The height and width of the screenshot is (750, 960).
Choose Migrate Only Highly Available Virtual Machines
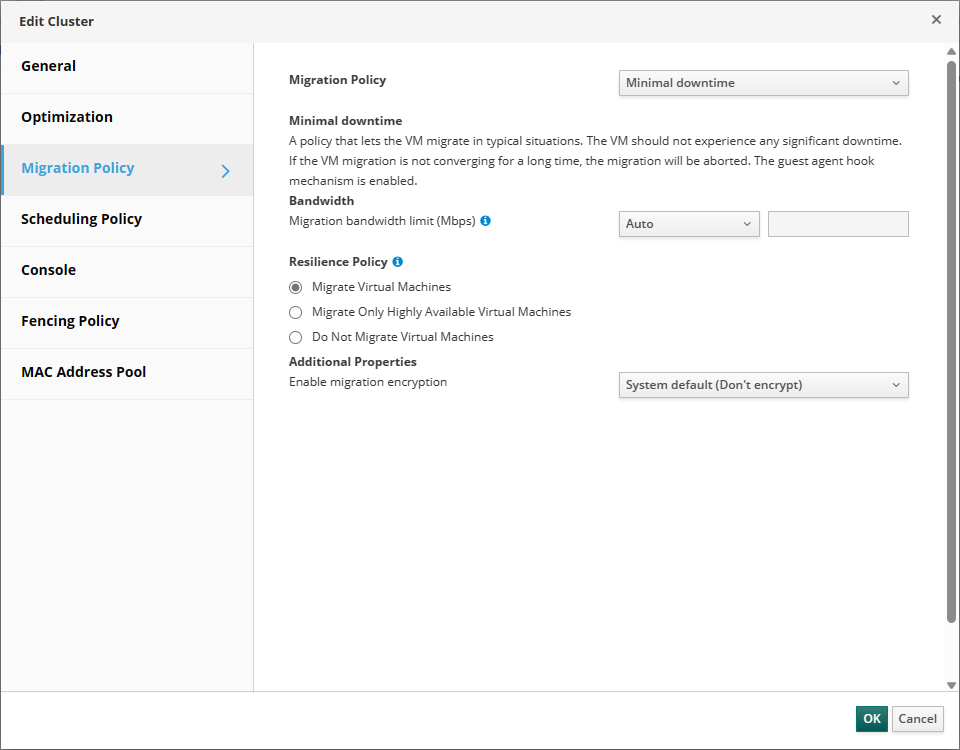tap(296, 312)
